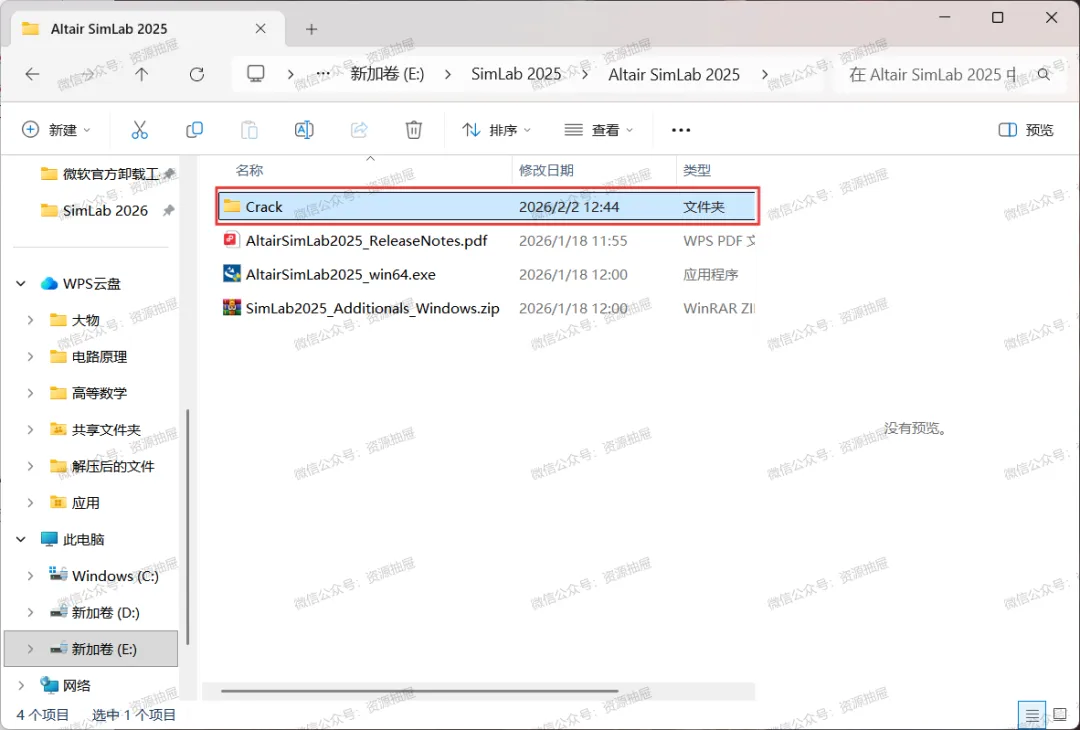This screenshot has height=730, width=1080.
Task: Click the address bar ellipsis for hidden path
Action: 323,74
